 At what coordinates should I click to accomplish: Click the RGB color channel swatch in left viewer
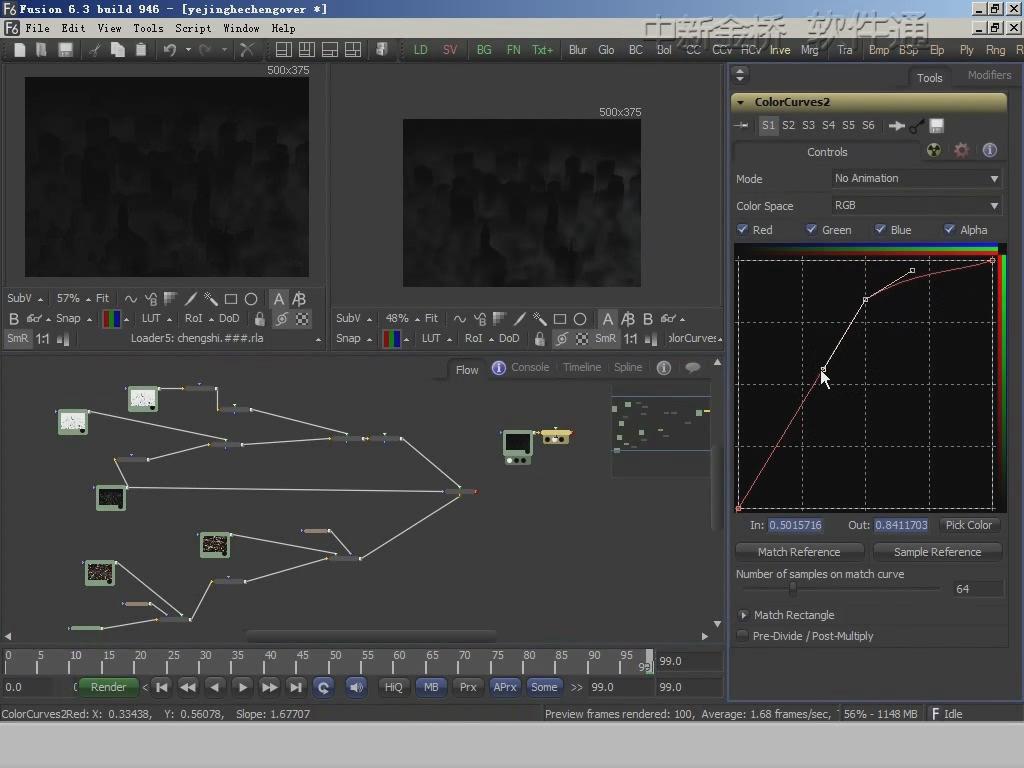coord(112,319)
